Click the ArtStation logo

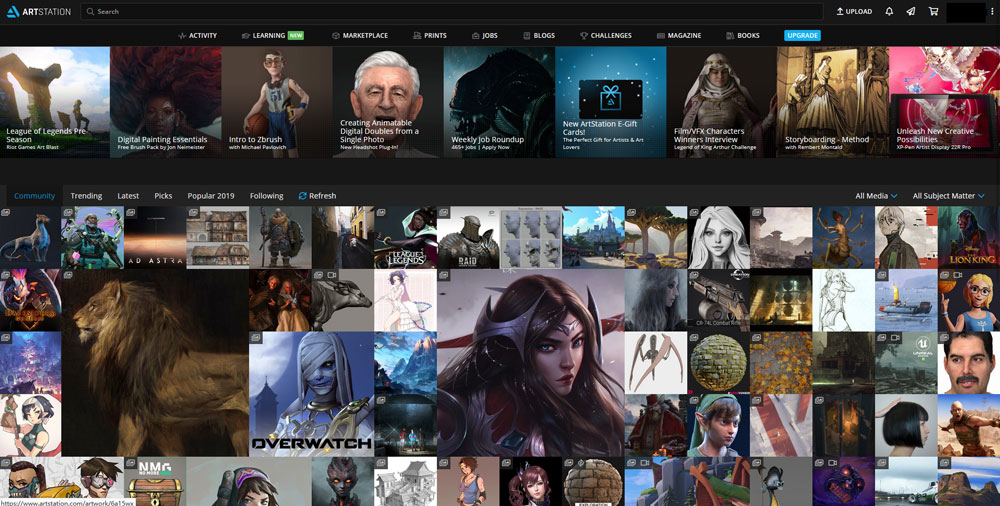(38, 11)
